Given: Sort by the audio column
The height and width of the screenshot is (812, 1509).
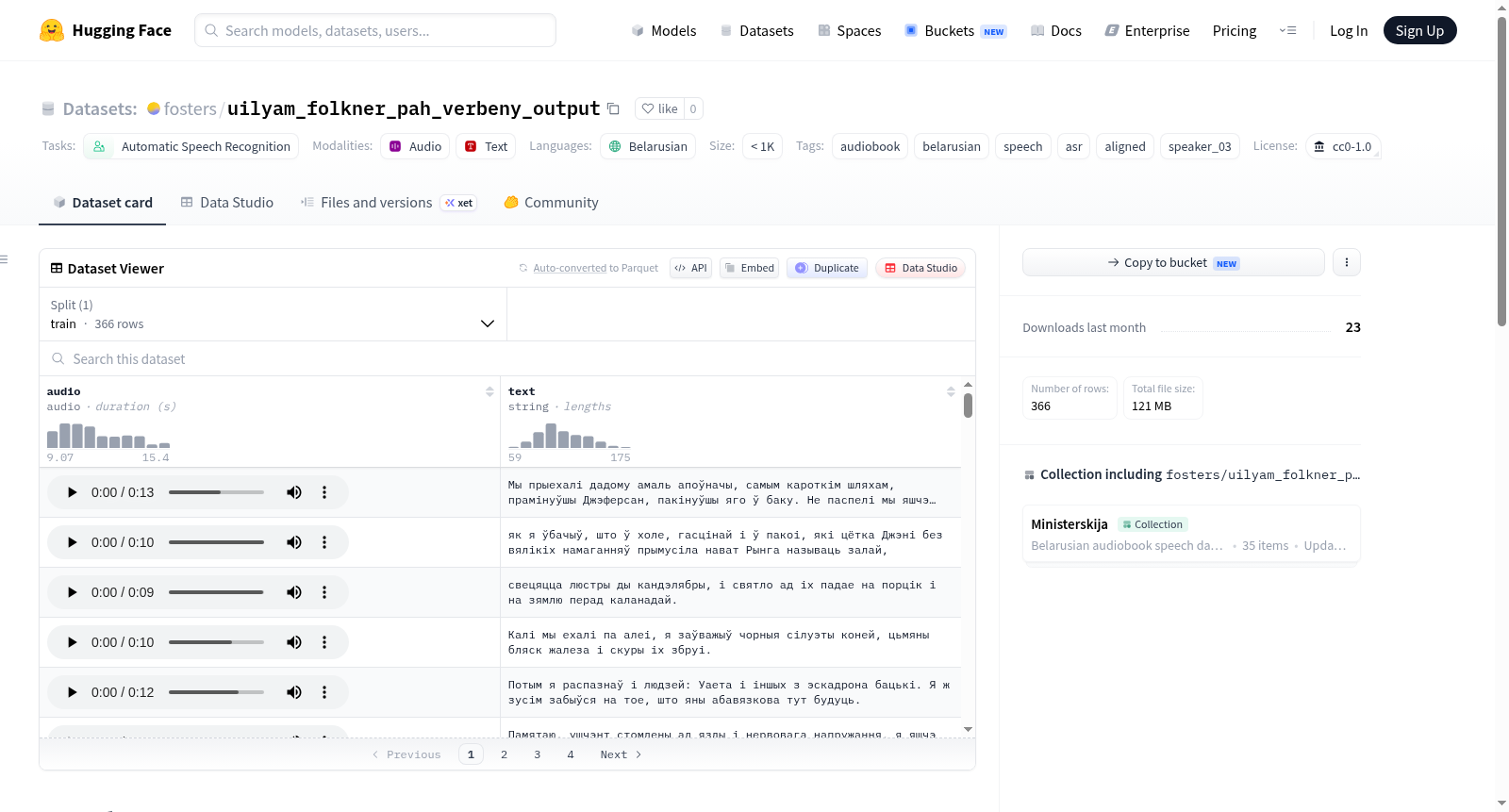Looking at the screenshot, I should tap(489, 391).
